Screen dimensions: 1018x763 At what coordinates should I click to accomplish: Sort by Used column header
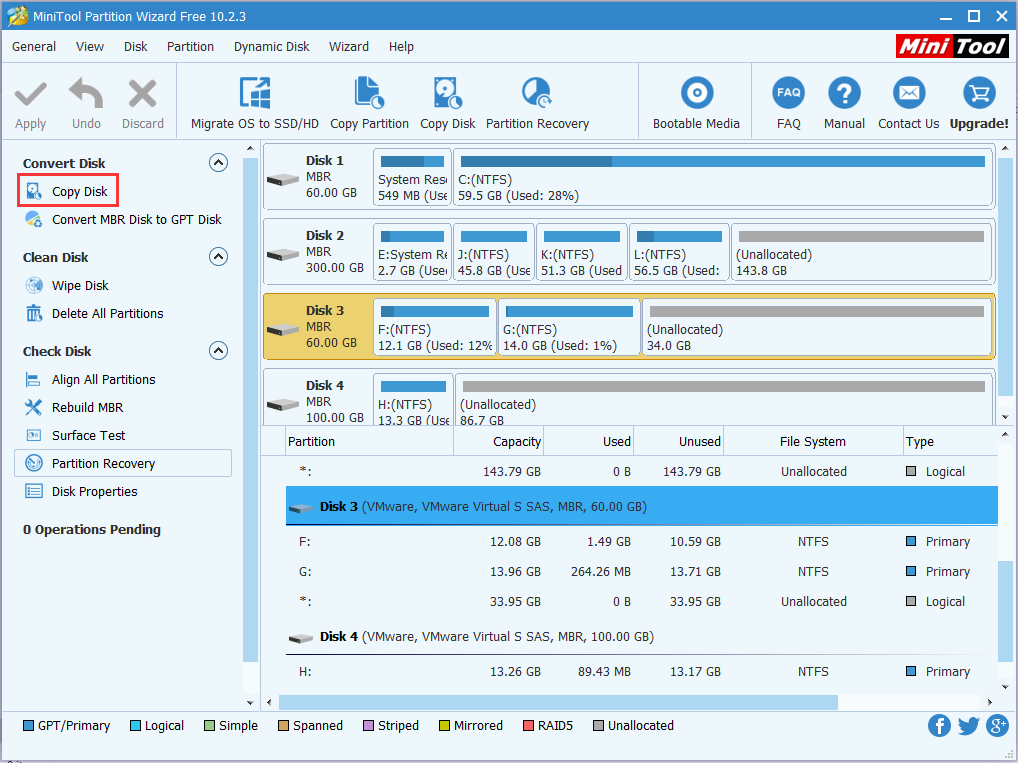[589, 442]
